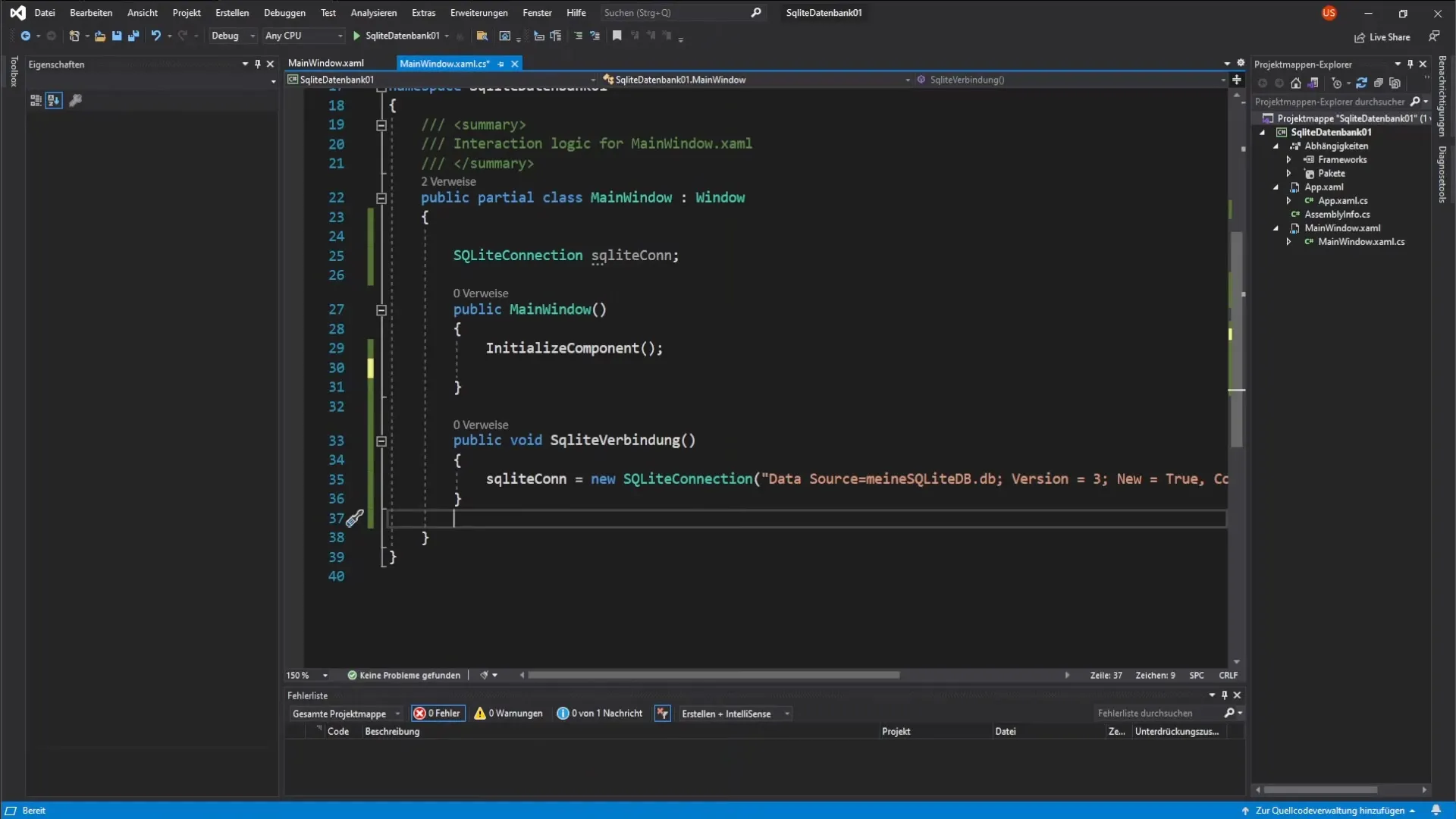Screen dimensions: 1456x819
Task: Toggle the error list build filter icon
Action: click(663, 714)
